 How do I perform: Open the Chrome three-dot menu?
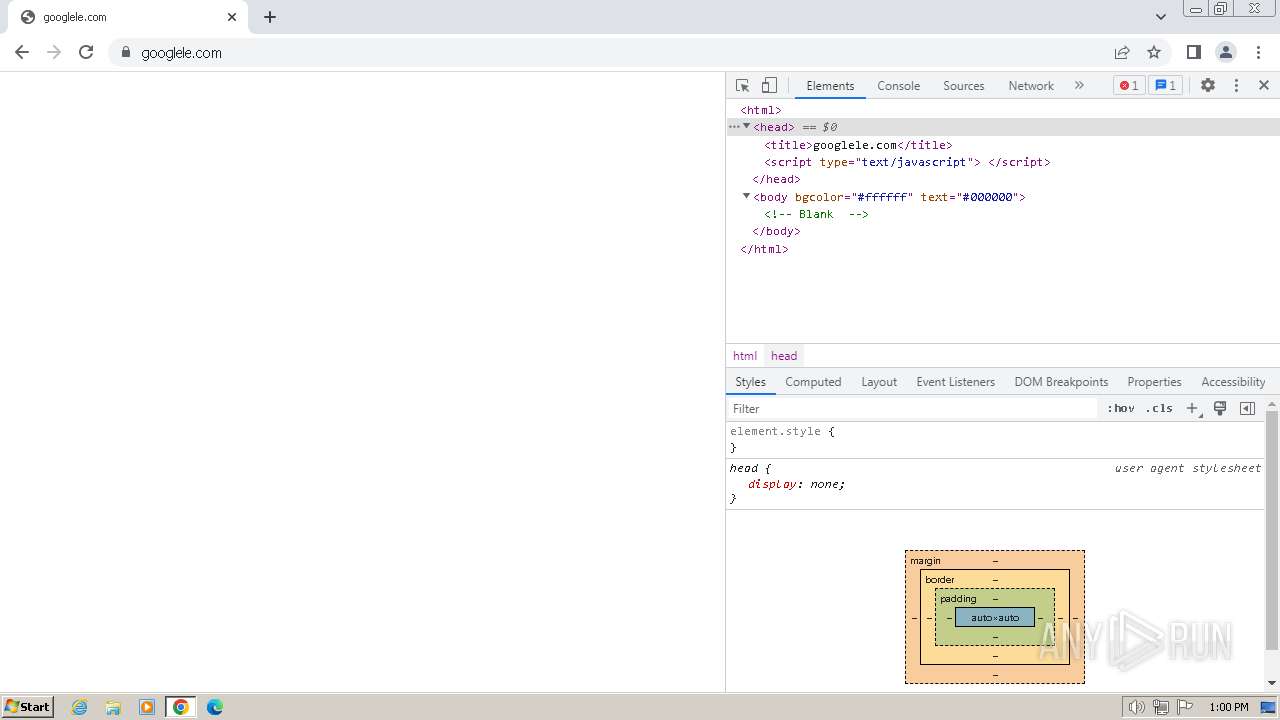pyautogui.click(x=1258, y=52)
